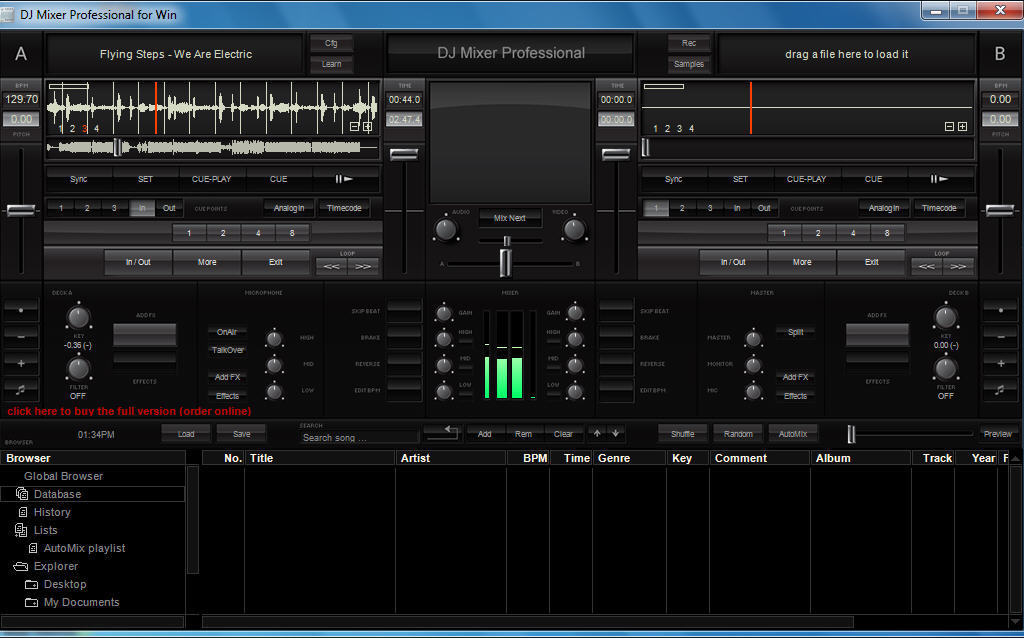This screenshot has width=1024, height=638.
Task: Start recording with the Rec button
Action: (x=689, y=43)
